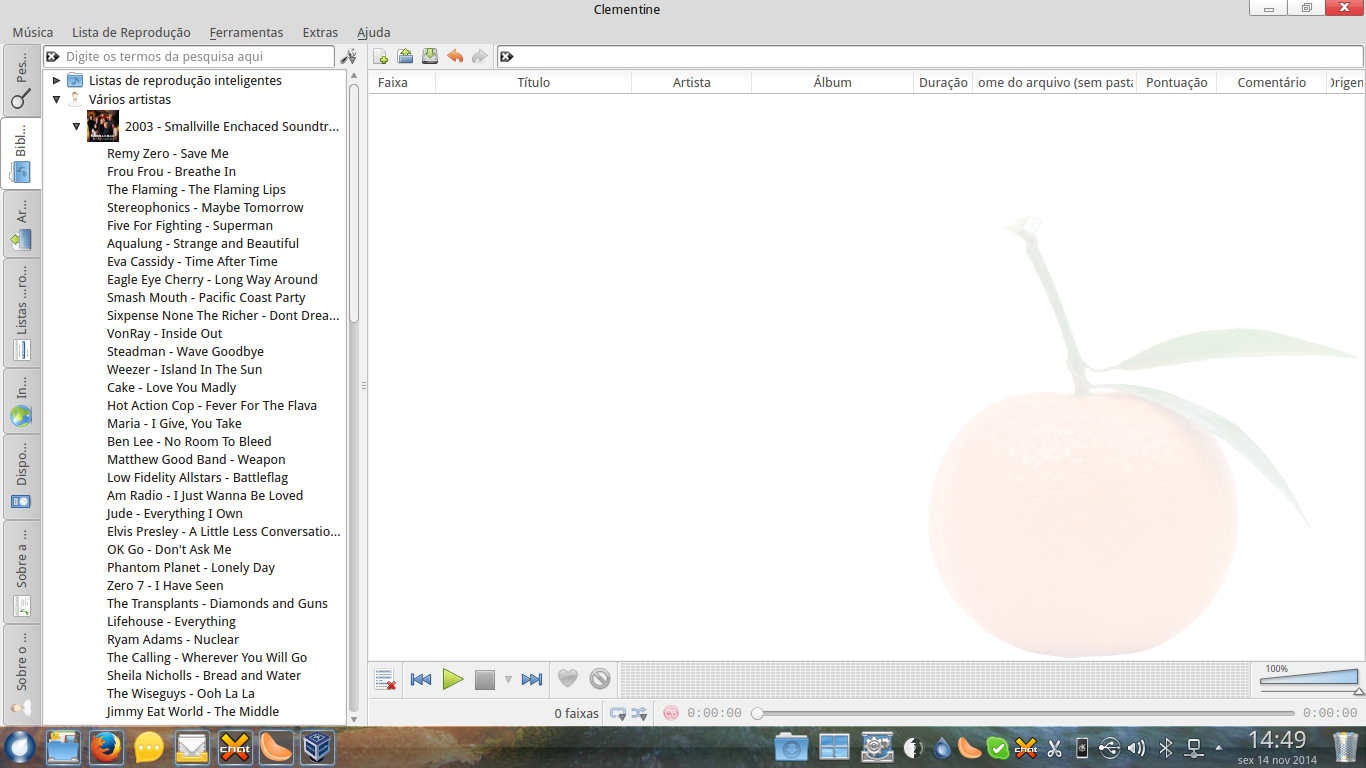Sort playlist by Artista column
This screenshot has height=768, width=1366.
692,82
